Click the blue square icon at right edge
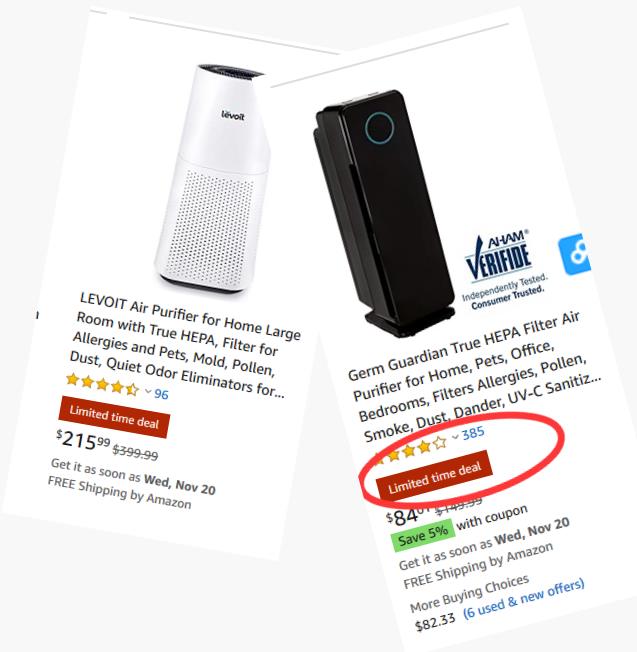 pos(575,254)
